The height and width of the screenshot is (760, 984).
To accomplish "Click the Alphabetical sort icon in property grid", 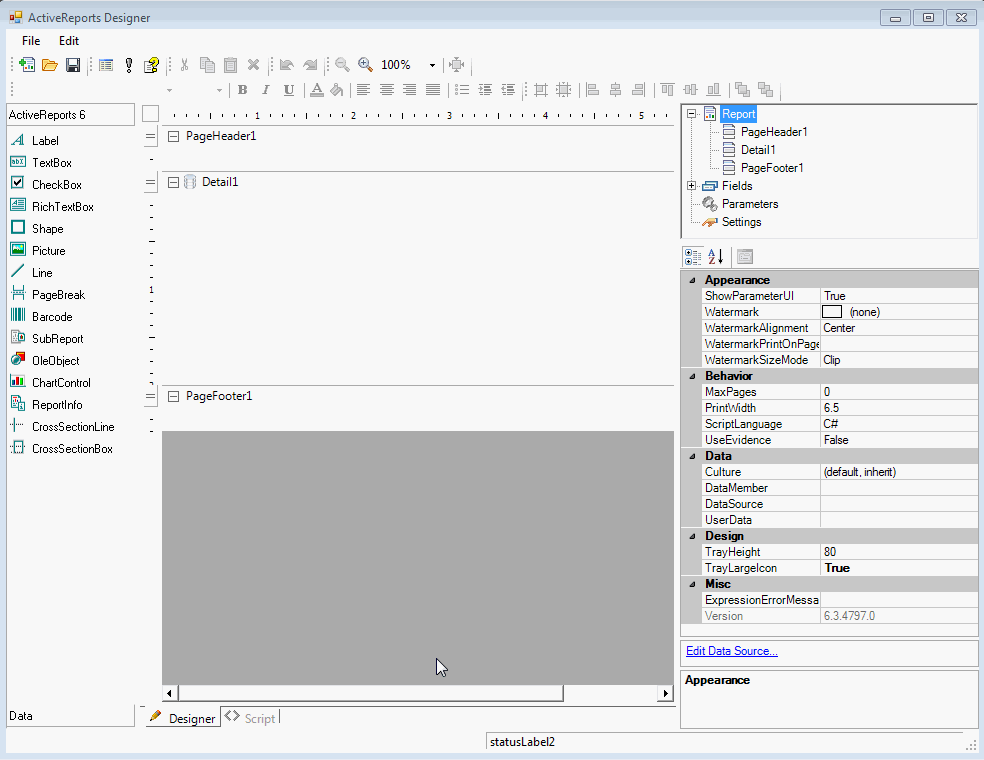I will pyautogui.click(x=715, y=256).
